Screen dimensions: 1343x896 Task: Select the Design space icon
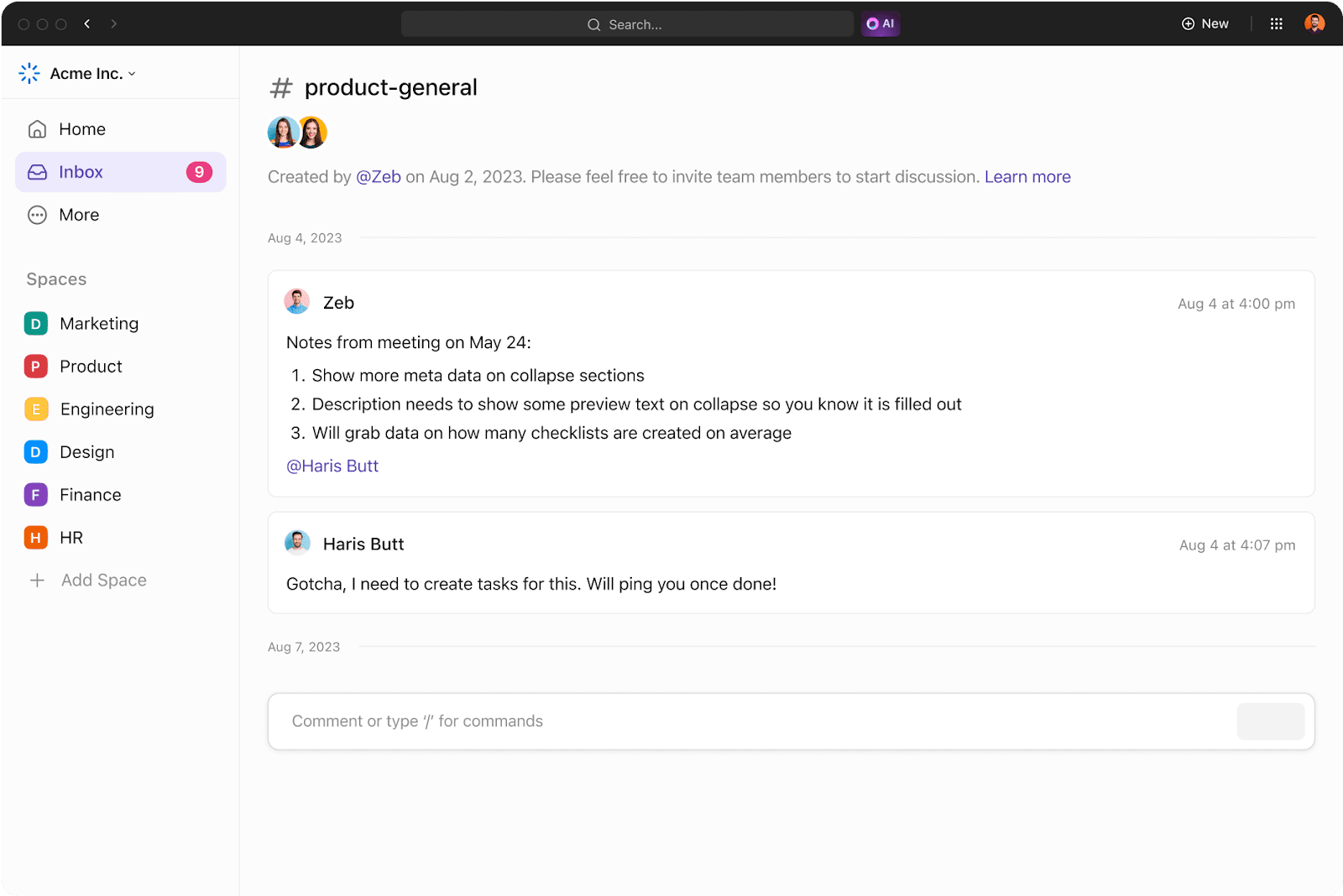coord(35,451)
